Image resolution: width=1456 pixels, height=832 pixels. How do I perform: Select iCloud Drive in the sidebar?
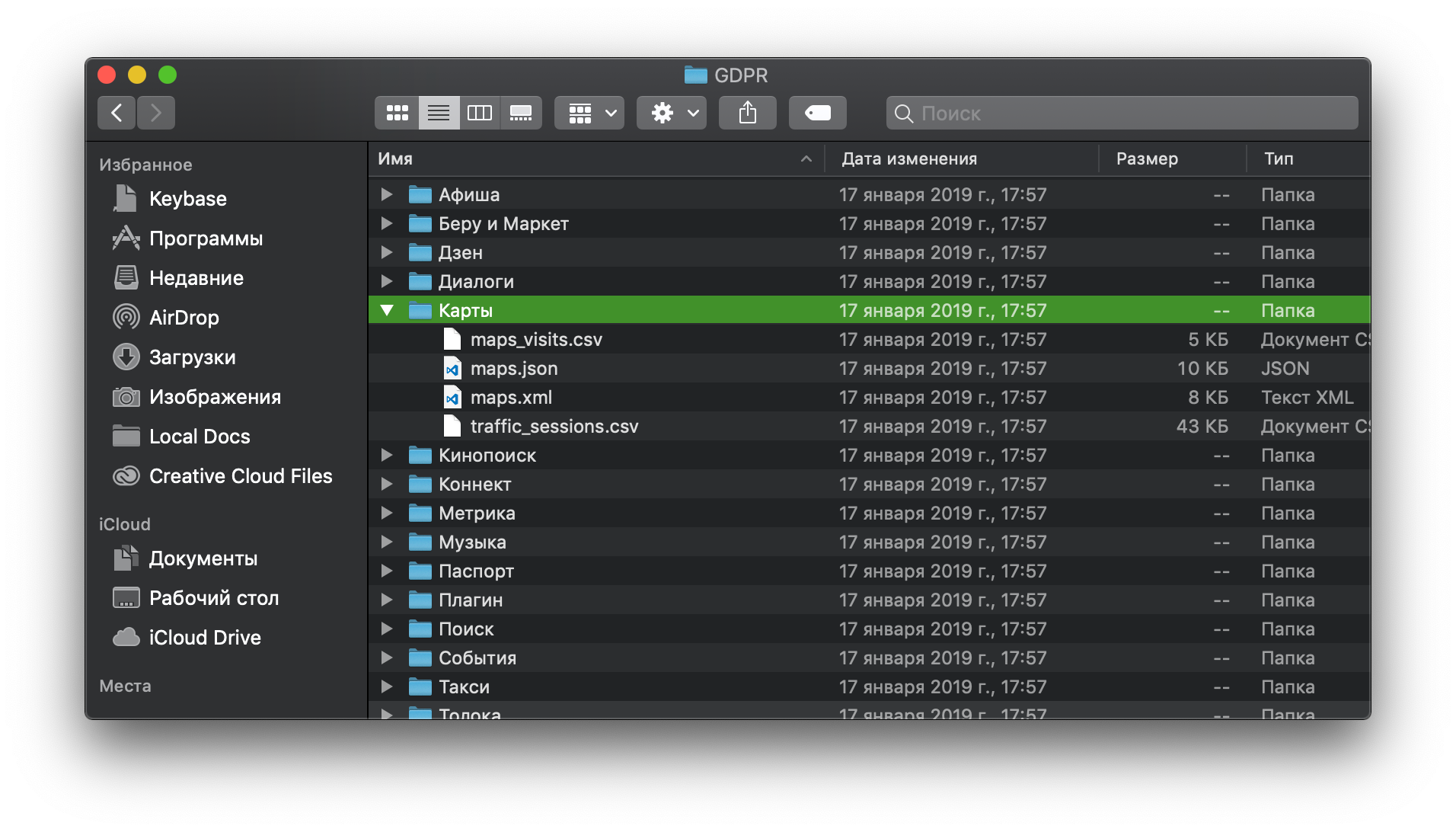click(x=204, y=638)
